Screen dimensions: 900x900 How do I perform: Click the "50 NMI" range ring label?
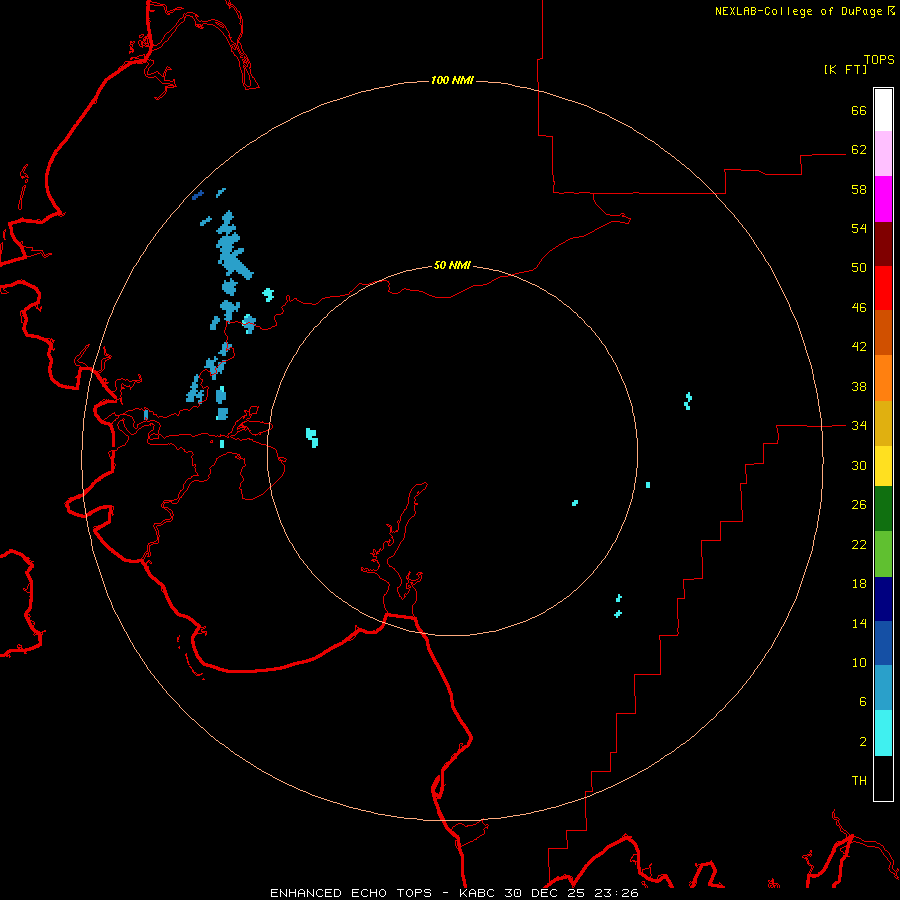tap(452, 265)
